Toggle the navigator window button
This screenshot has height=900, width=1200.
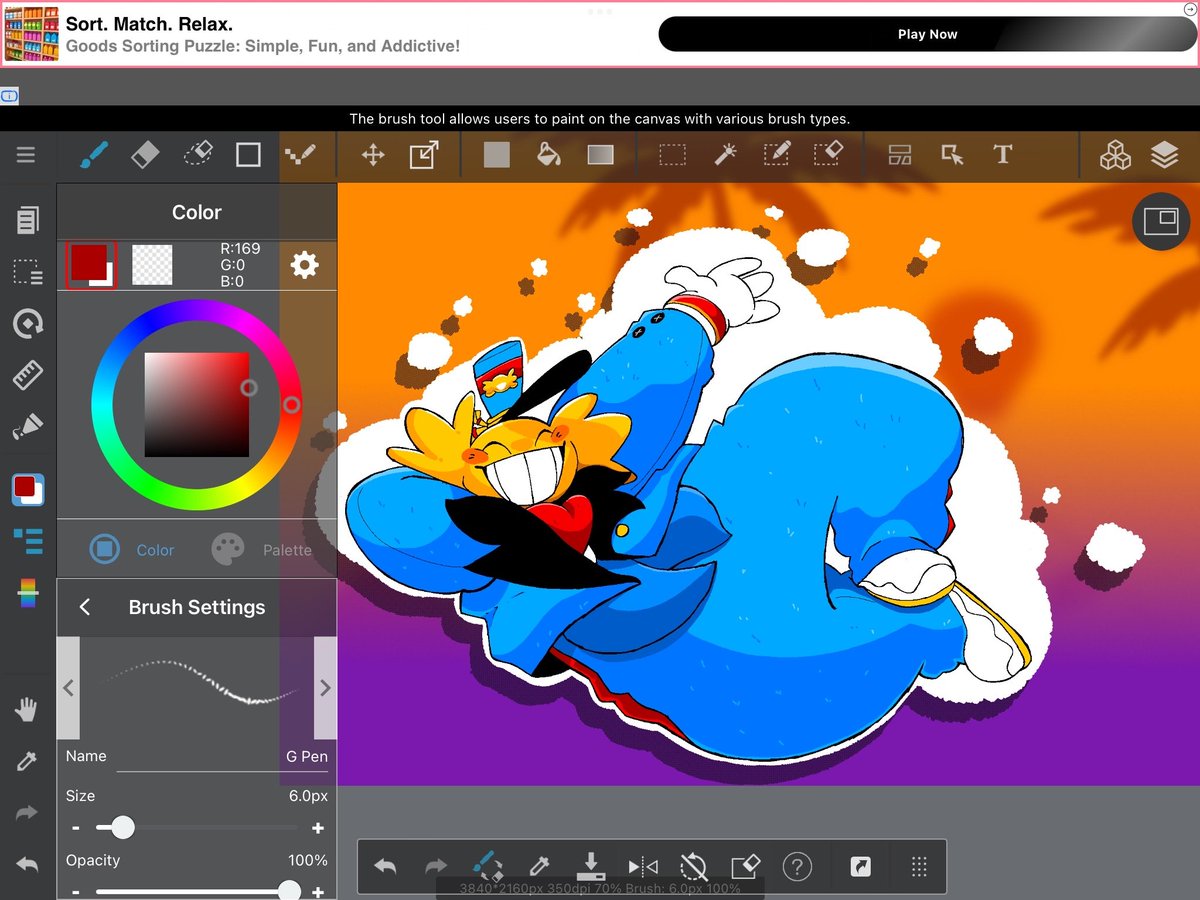[x=1161, y=221]
